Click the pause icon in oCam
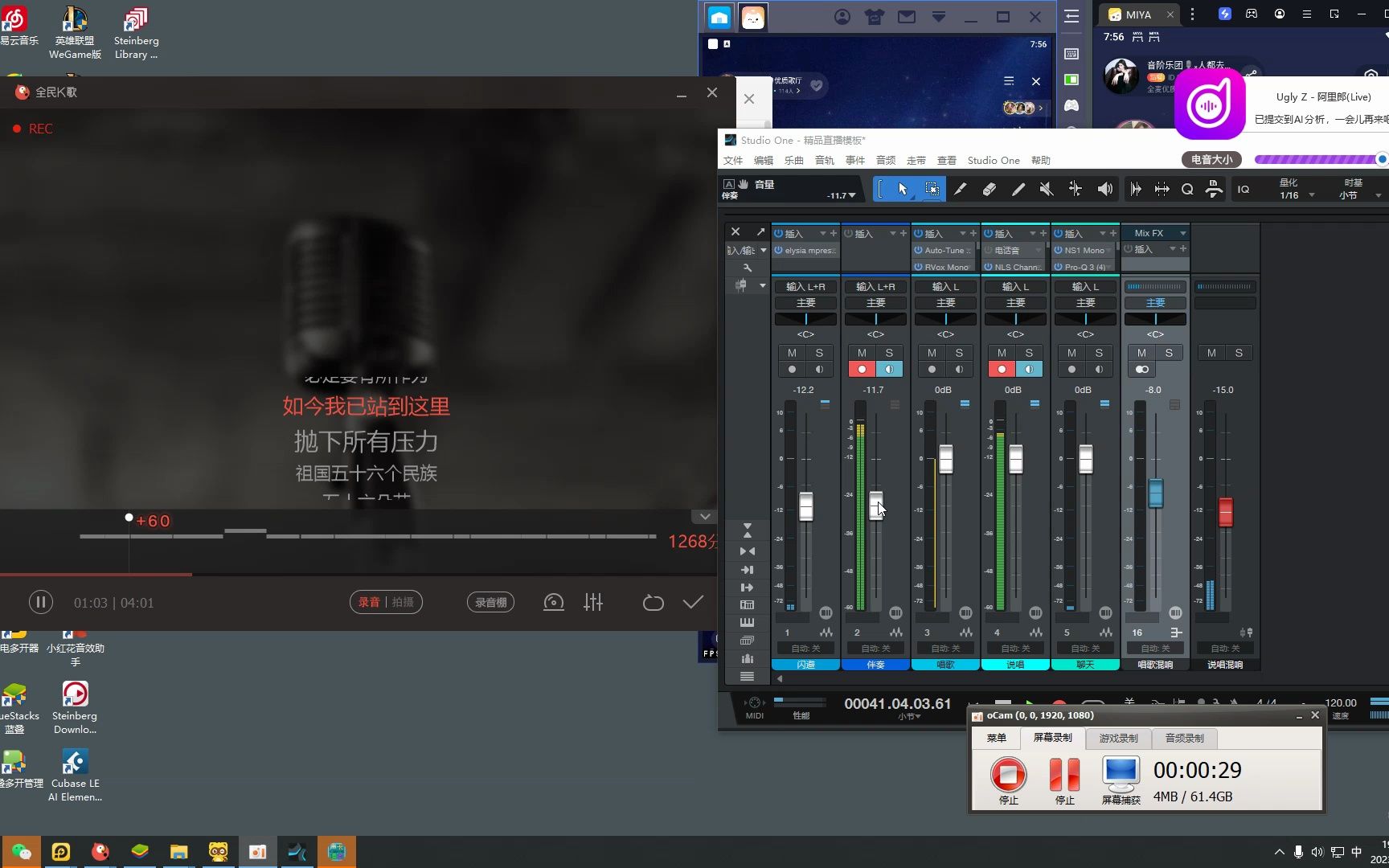The height and width of the screenshot is (868, 1389). coord(1064,775)
